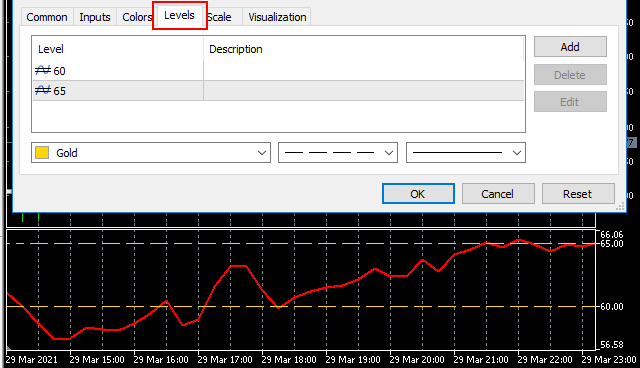Click the 29 Mar 15:00 time label
Image resolution: width=640 pixels, height=368 pixels.
tap(97, 360)
